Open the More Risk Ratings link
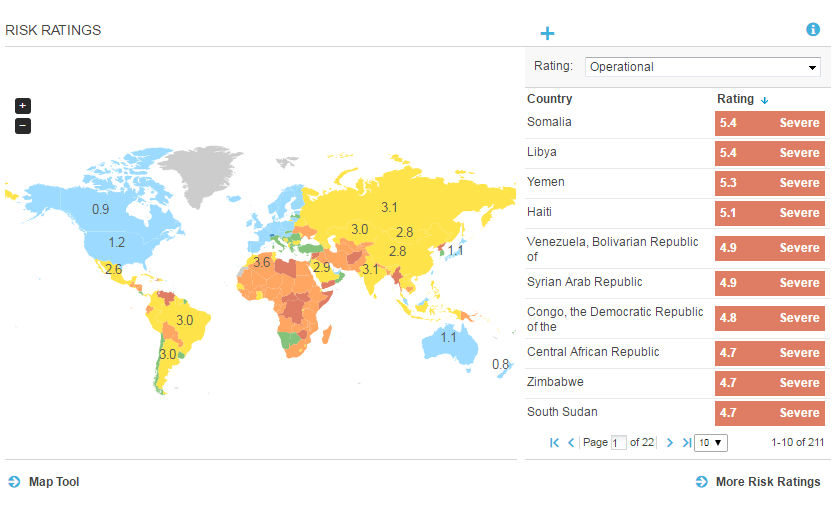 point(767,482)
